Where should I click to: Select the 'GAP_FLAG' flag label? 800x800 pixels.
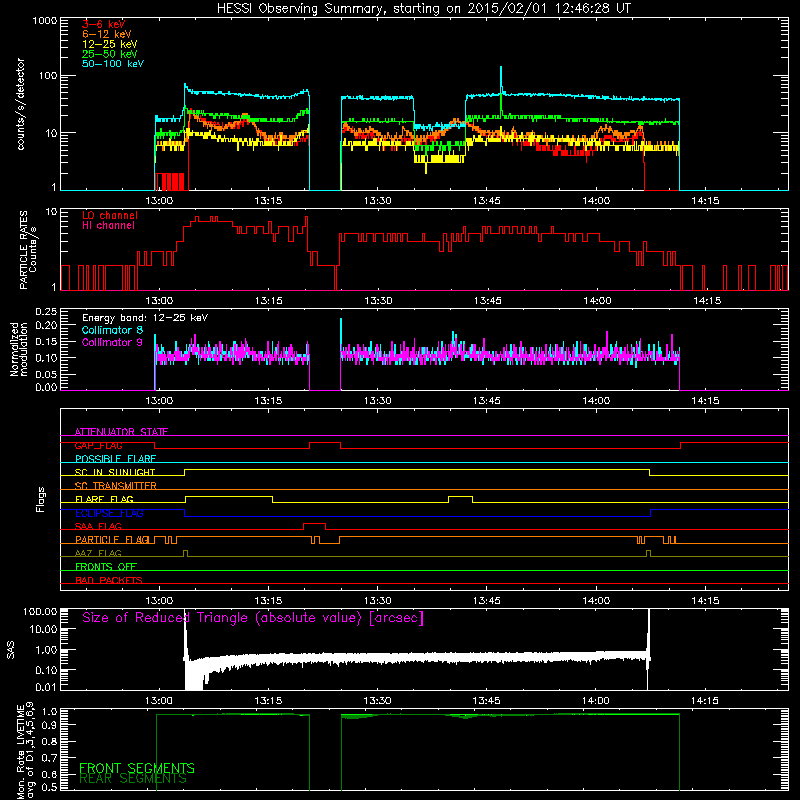98,445
